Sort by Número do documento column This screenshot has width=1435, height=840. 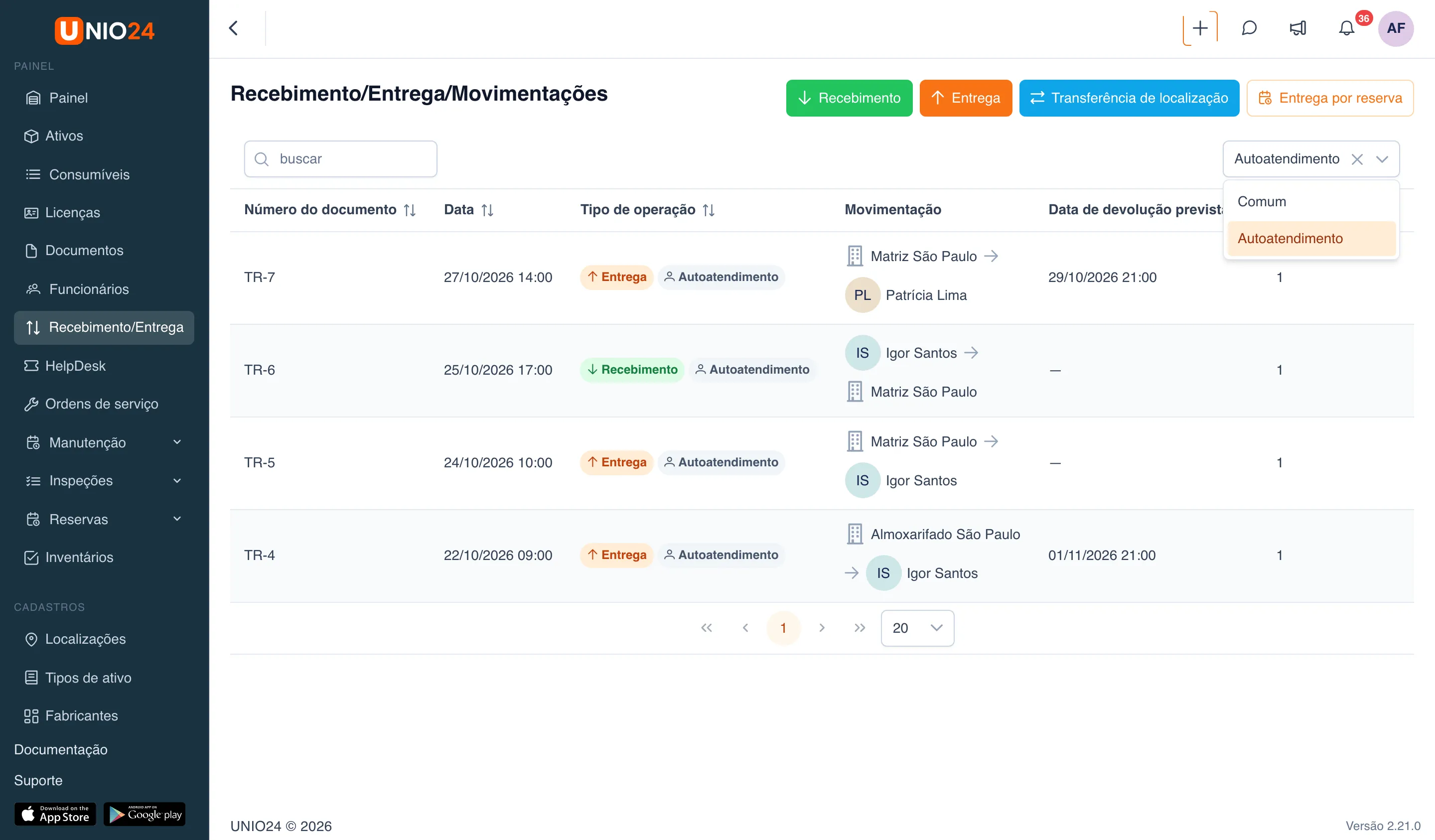(410, 210)
